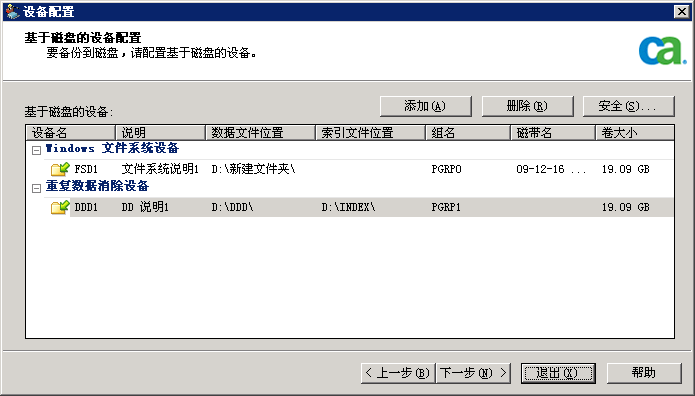Close the 设备配置 dialog window
This screenshot has height=396, width=695.
(682, 12)
